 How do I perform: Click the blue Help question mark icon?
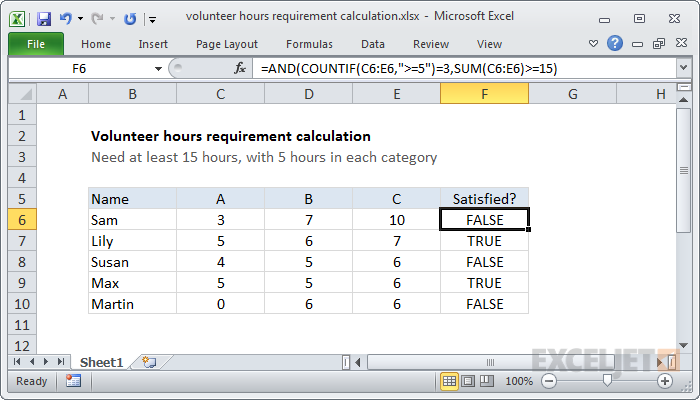click(615, 43)
